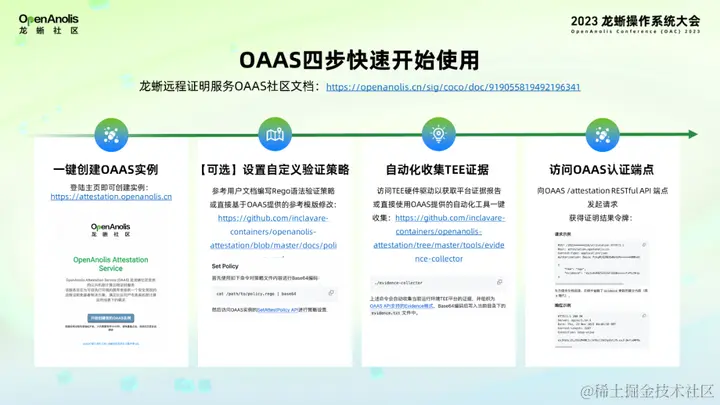Click the text 登陆主页即可创建实例
The image size is (720, 405).
pyautogui.click(x=109, y=187)
